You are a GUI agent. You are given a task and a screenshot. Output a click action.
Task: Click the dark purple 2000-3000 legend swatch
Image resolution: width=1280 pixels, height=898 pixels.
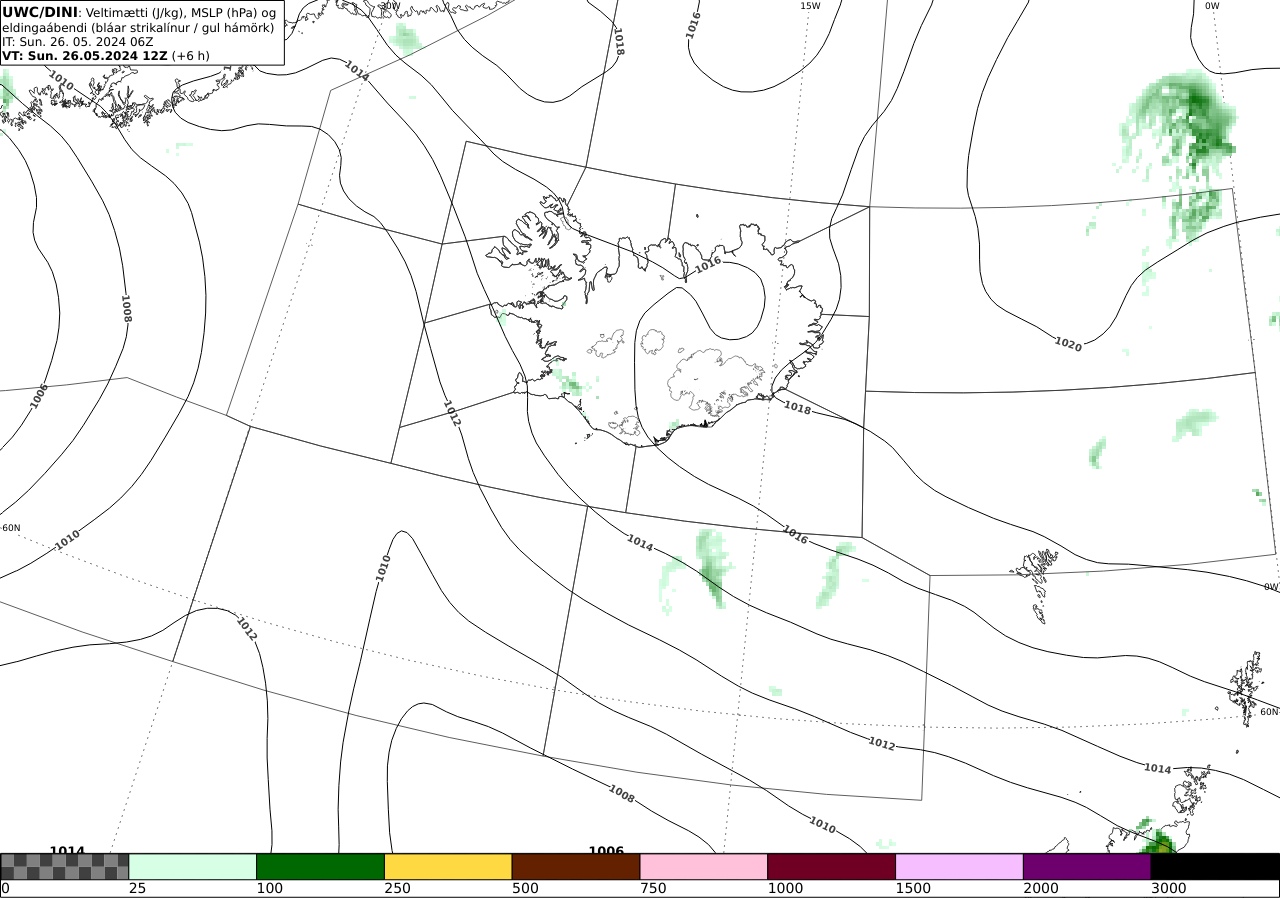1087,866
